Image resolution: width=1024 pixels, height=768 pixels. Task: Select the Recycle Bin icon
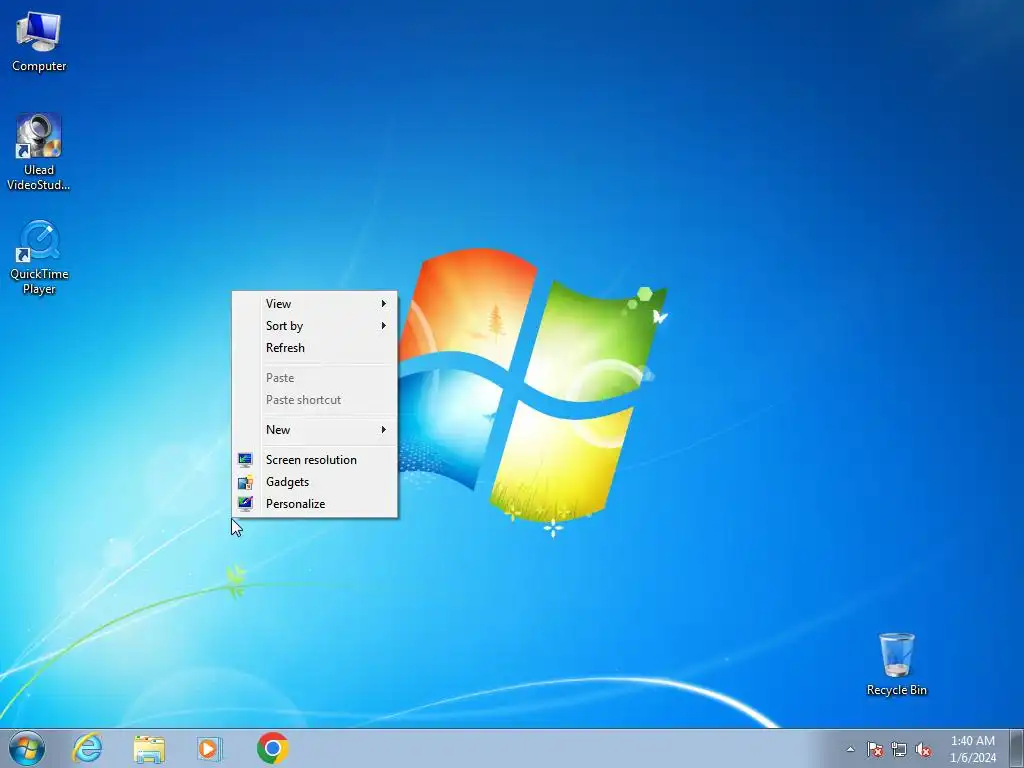tap(896, 664)
